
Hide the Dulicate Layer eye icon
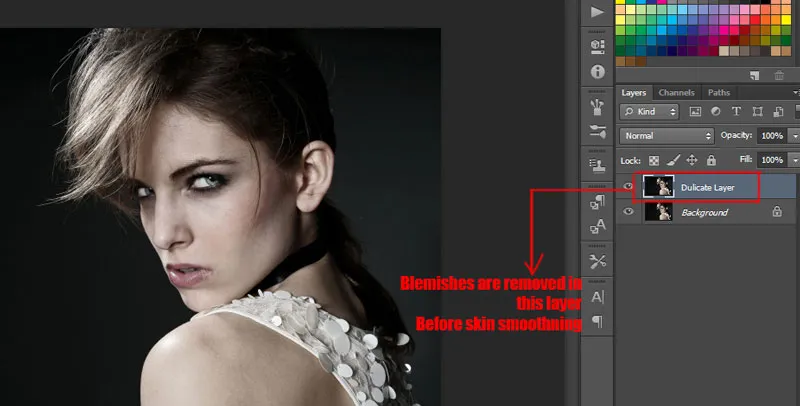629,186
